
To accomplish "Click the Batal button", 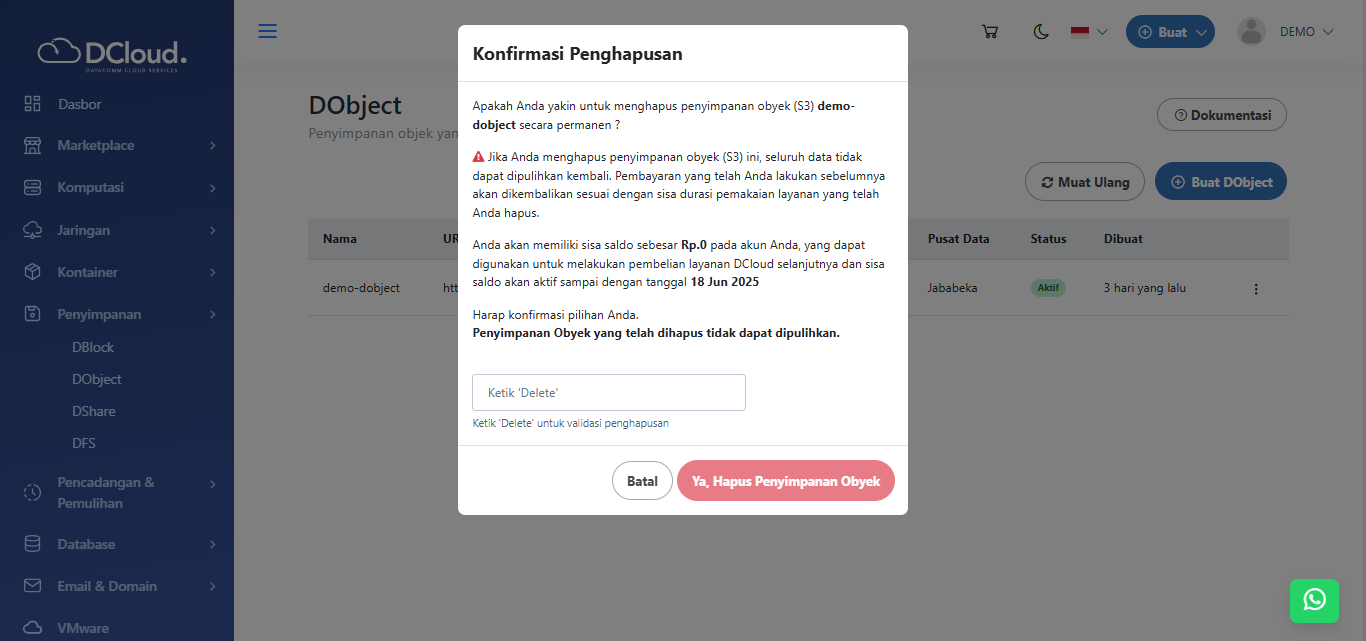I will tap(642, 481).
